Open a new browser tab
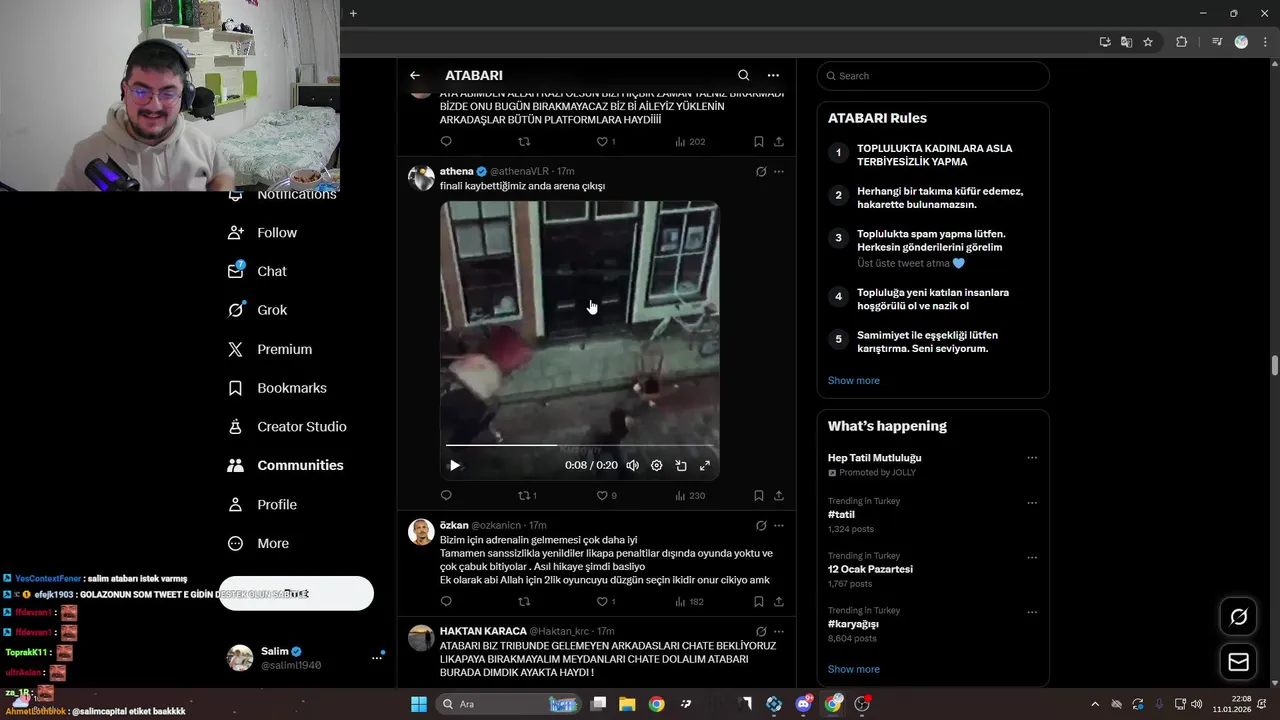The height and width of the screenshot is (720, 1280). 353,13
